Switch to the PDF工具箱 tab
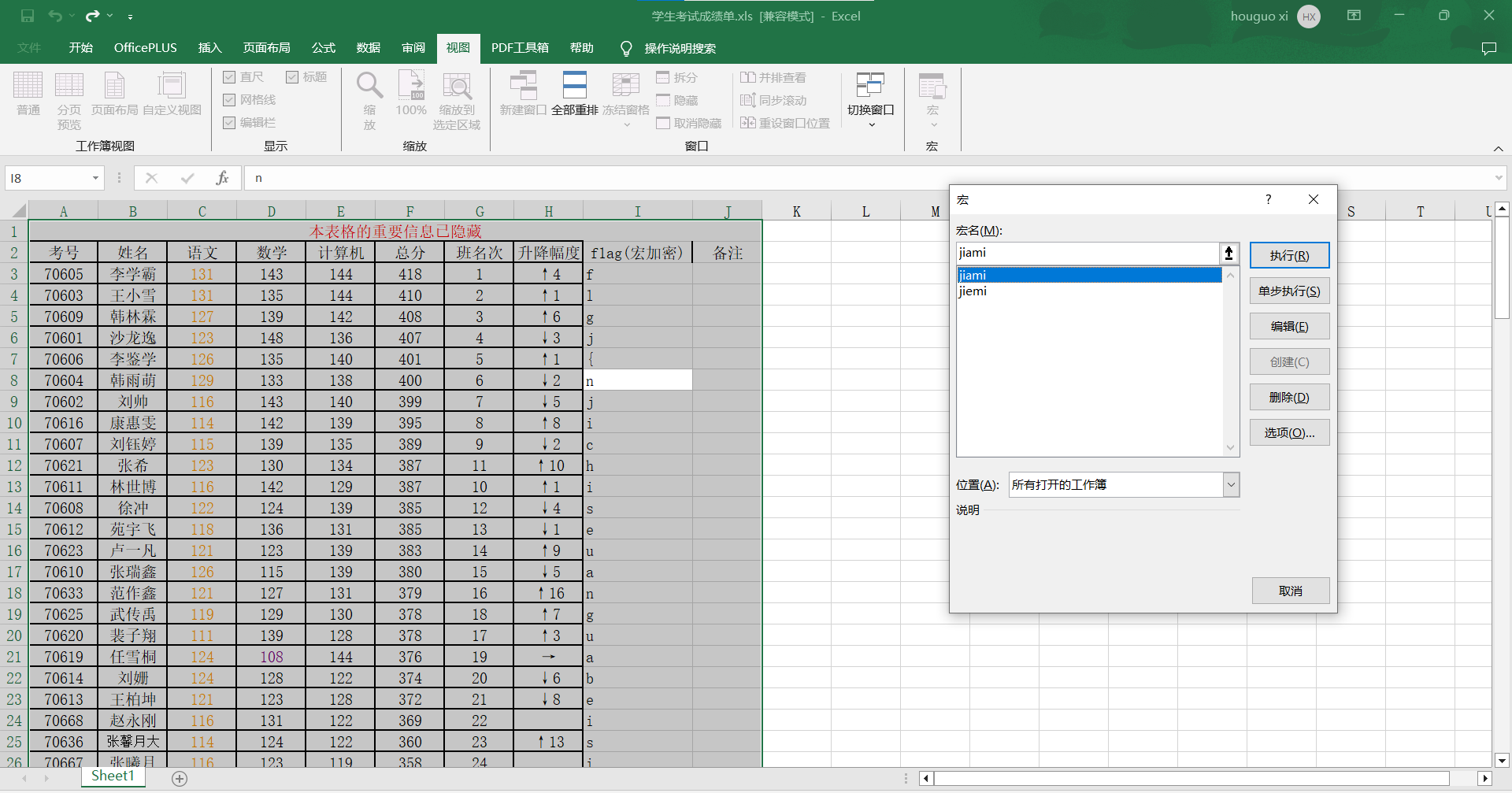Screen dimensions: 1512x793 click(520, 47)
